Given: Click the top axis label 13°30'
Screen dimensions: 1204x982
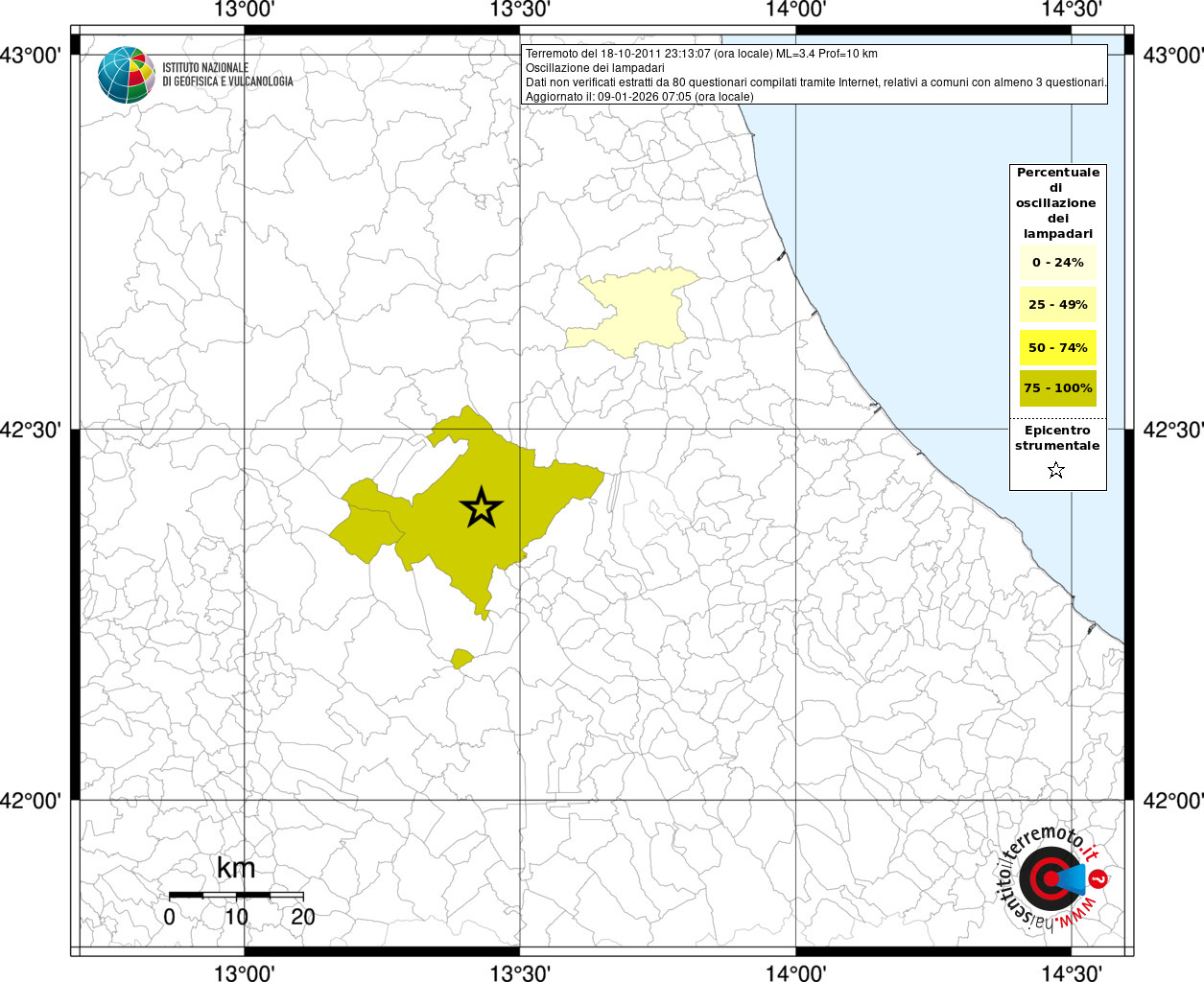Looking at the screenshot, I should 520,11.
